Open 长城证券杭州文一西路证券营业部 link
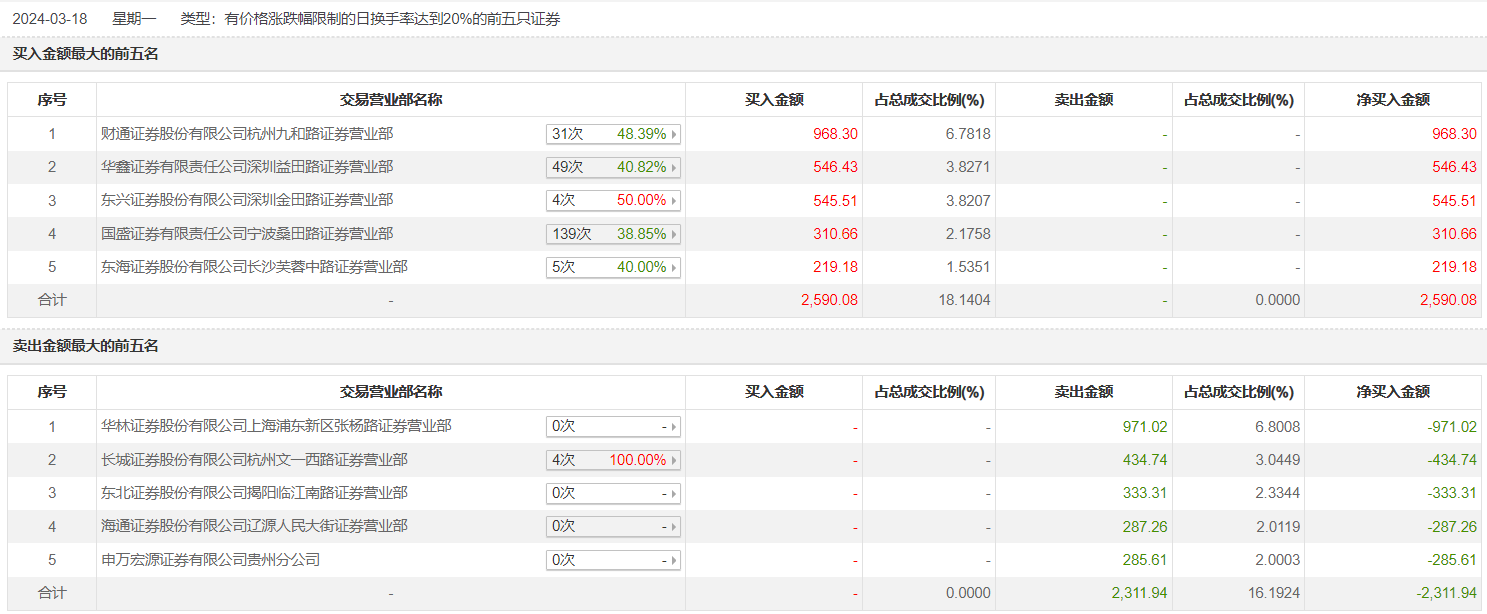This screenshot has height=614, width=1487. [x=254, y=460]
